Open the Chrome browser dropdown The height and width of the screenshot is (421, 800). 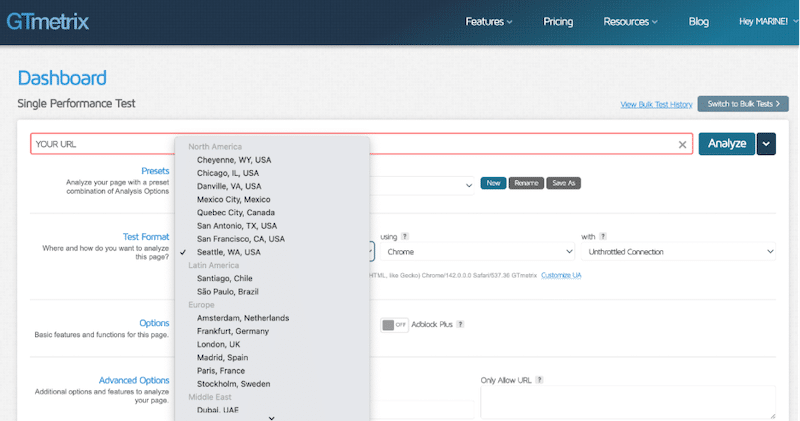pyautogui.click(x=476, y=252)
